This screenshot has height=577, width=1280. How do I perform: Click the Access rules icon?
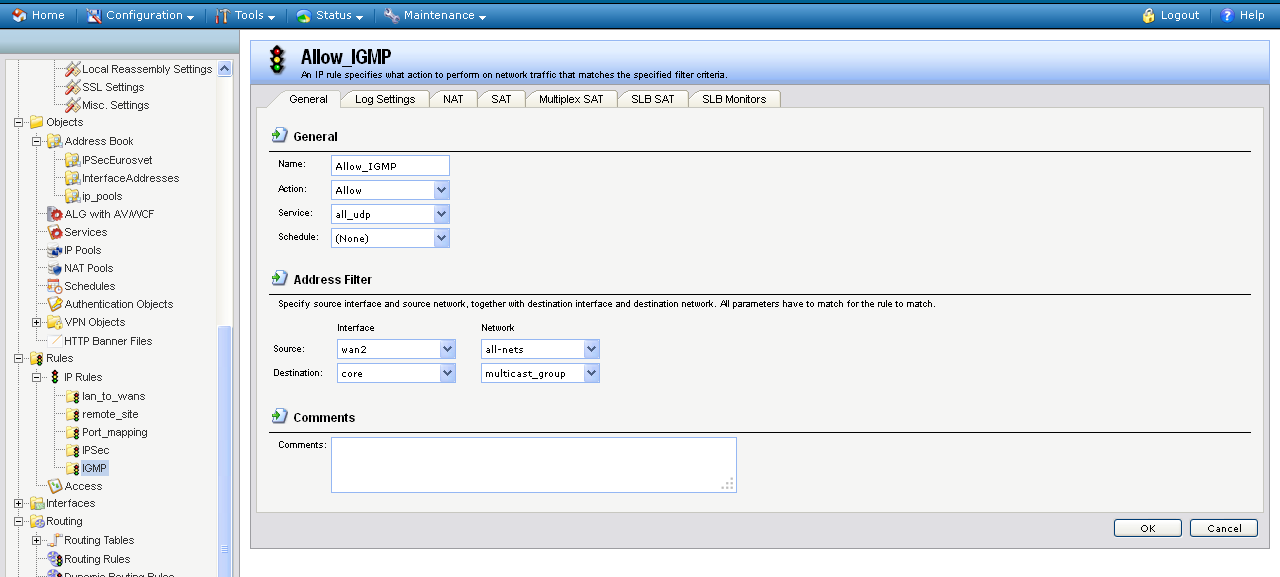tap(55, 486)
